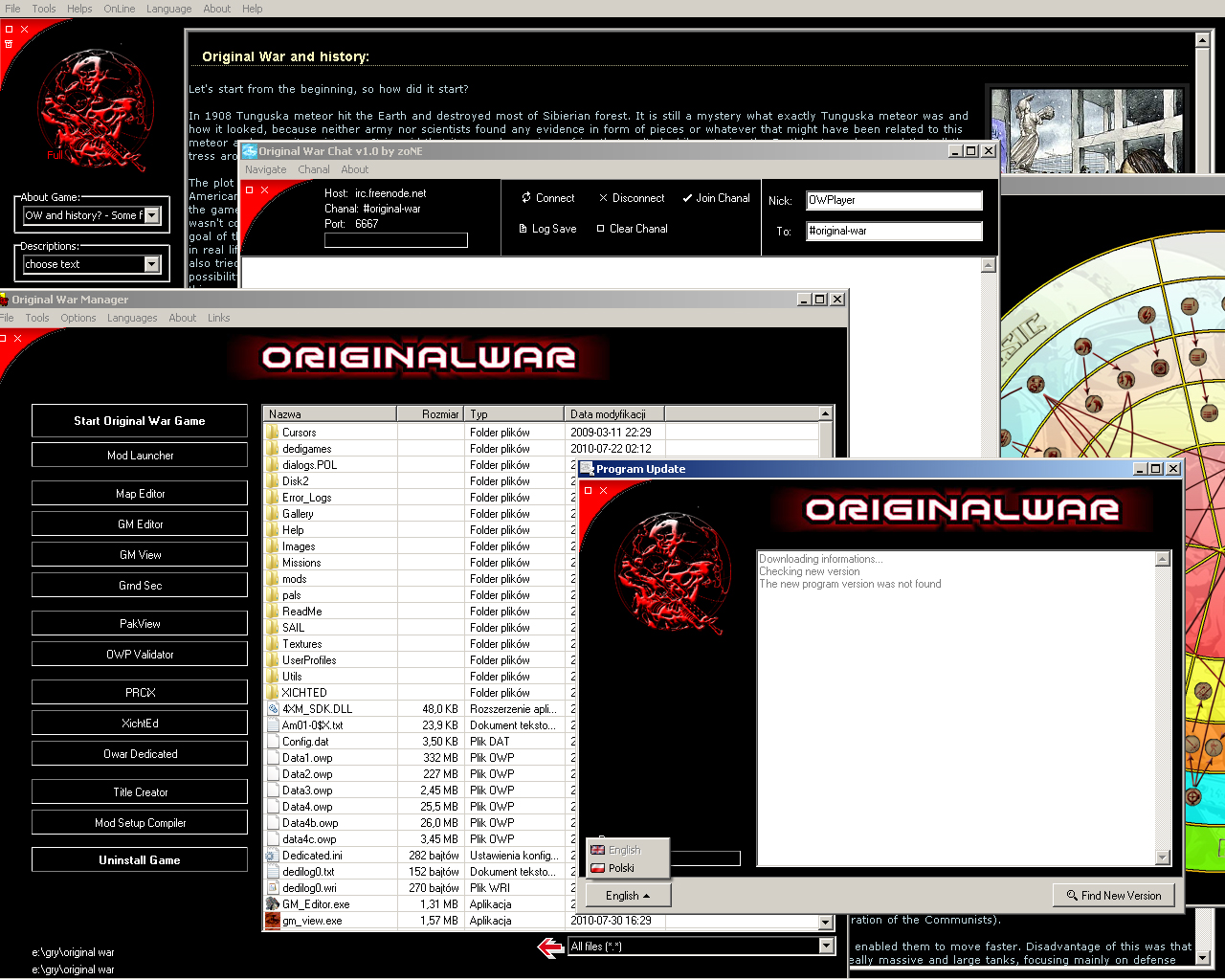The height and width of the screenshot is (980, 1225).
Task: Select the Am01-0$X.txt file row
Action: point(420,725)
